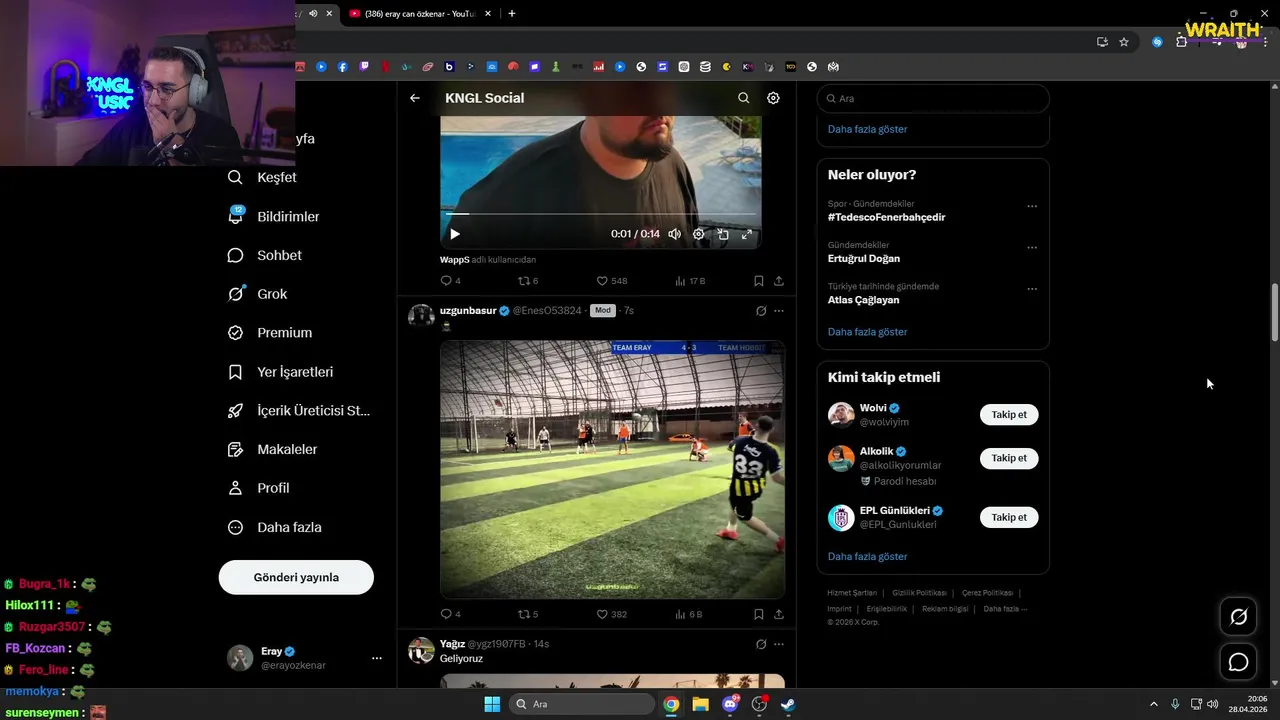The width and height of the screenshot is (1280, 720).
Task: Open more options for the Atlas Çağlayan trend
Action: 1032,288
